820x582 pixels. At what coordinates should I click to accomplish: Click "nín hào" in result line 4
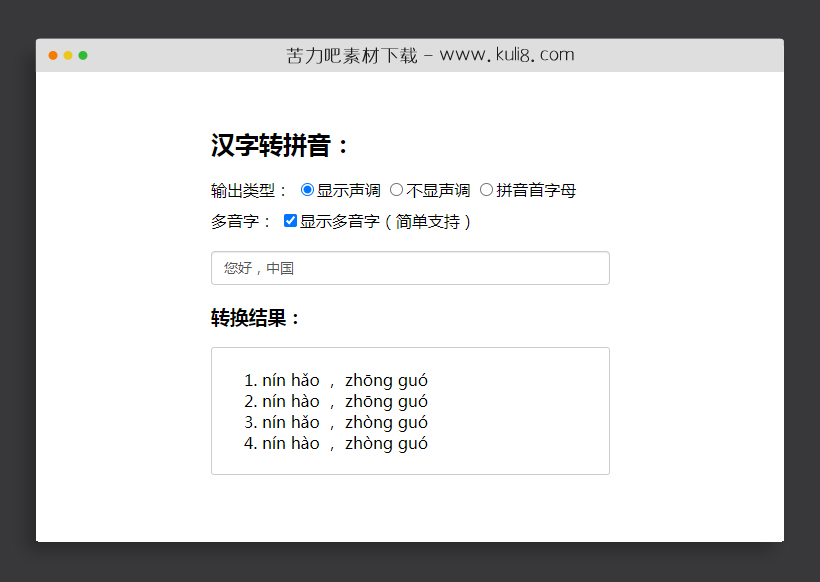pyautogui.click(x=290, y=443)
